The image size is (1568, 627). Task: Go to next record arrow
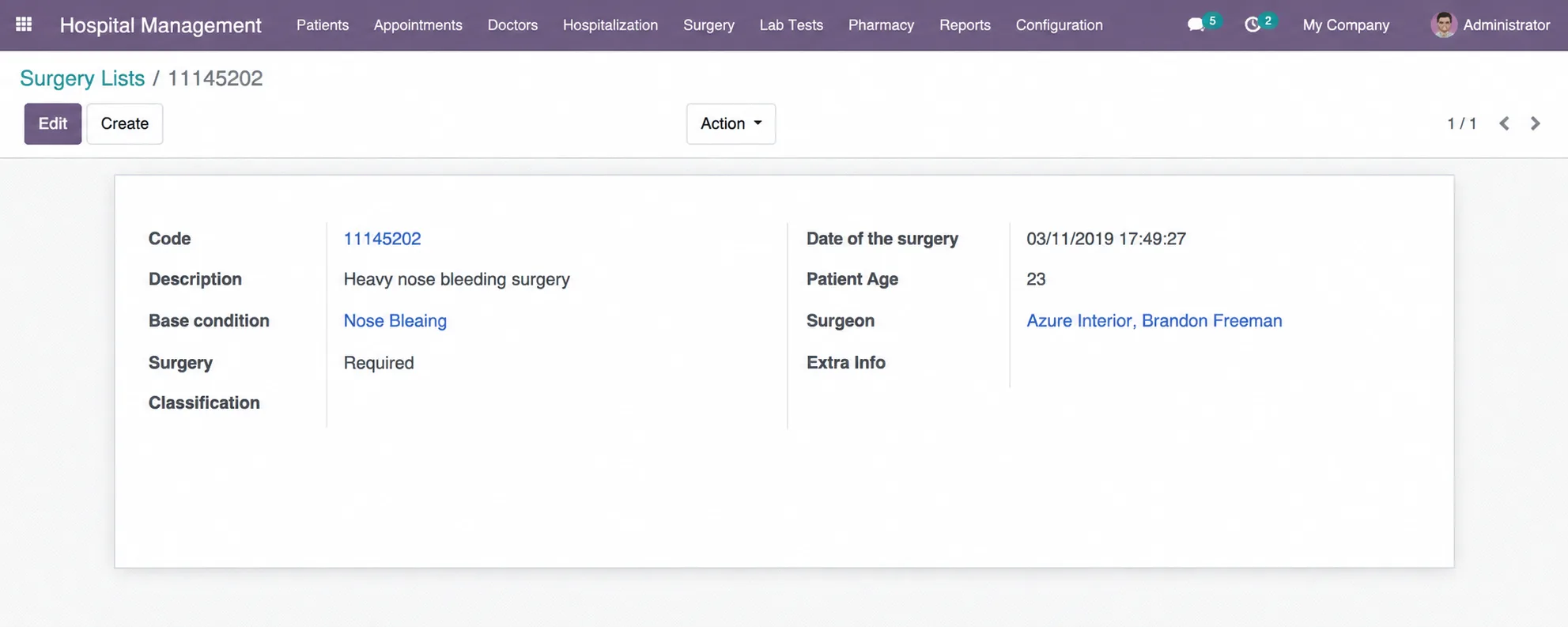click(1535, 123)
